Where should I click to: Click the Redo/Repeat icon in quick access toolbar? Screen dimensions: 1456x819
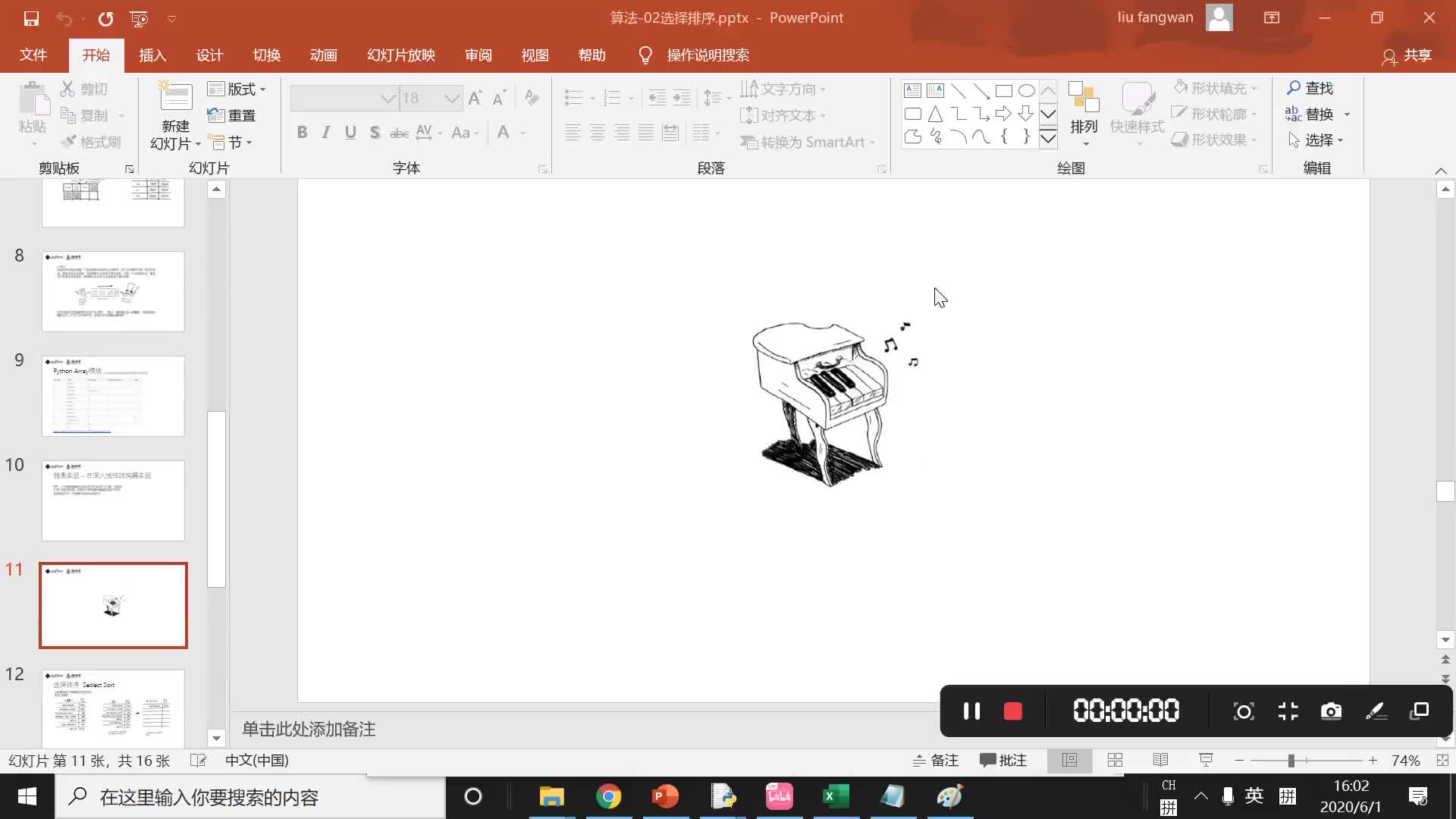[105, 18]
